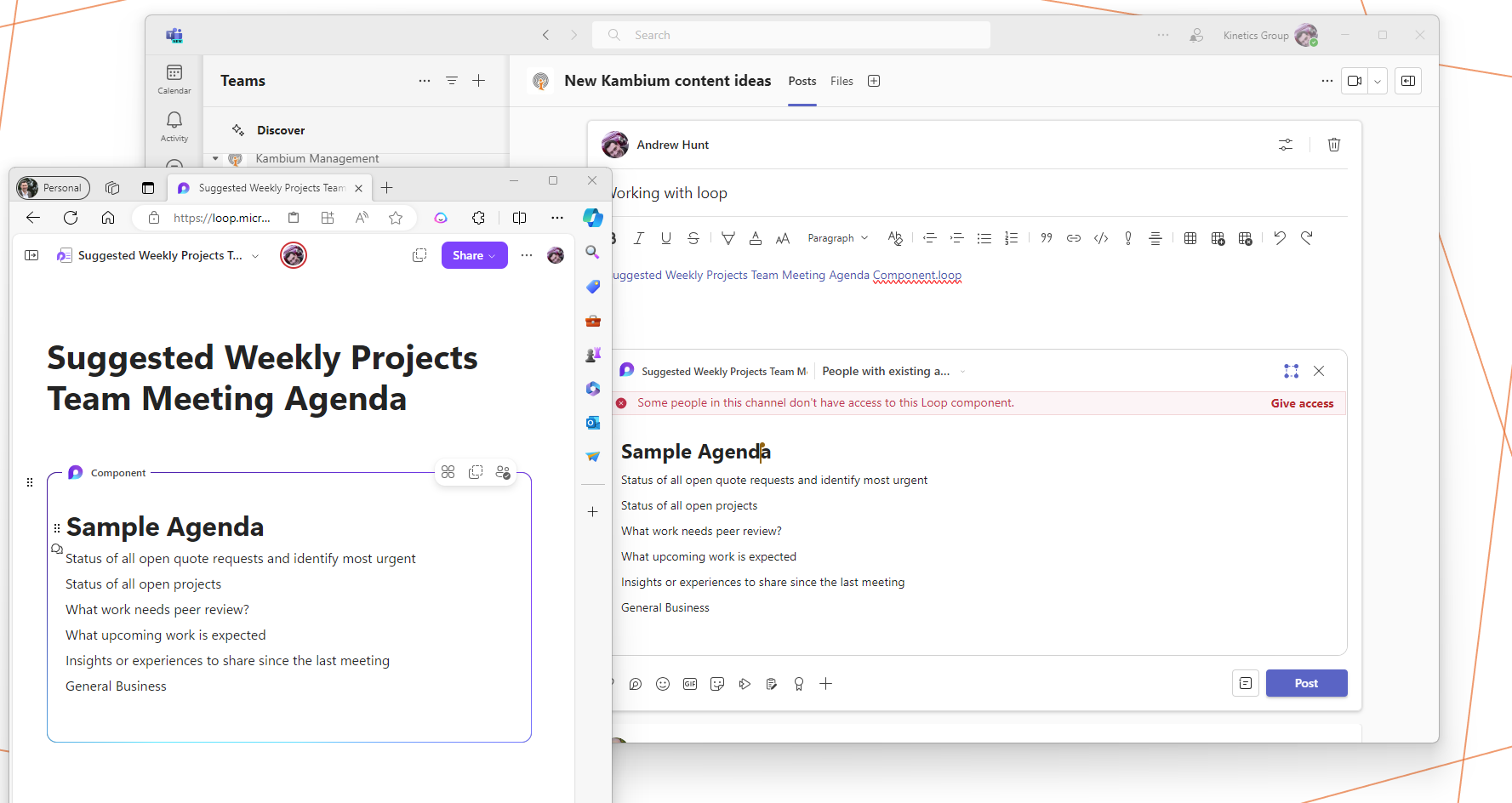
Task: Open the Paragraph style dropdown
Action: point(837,238)
